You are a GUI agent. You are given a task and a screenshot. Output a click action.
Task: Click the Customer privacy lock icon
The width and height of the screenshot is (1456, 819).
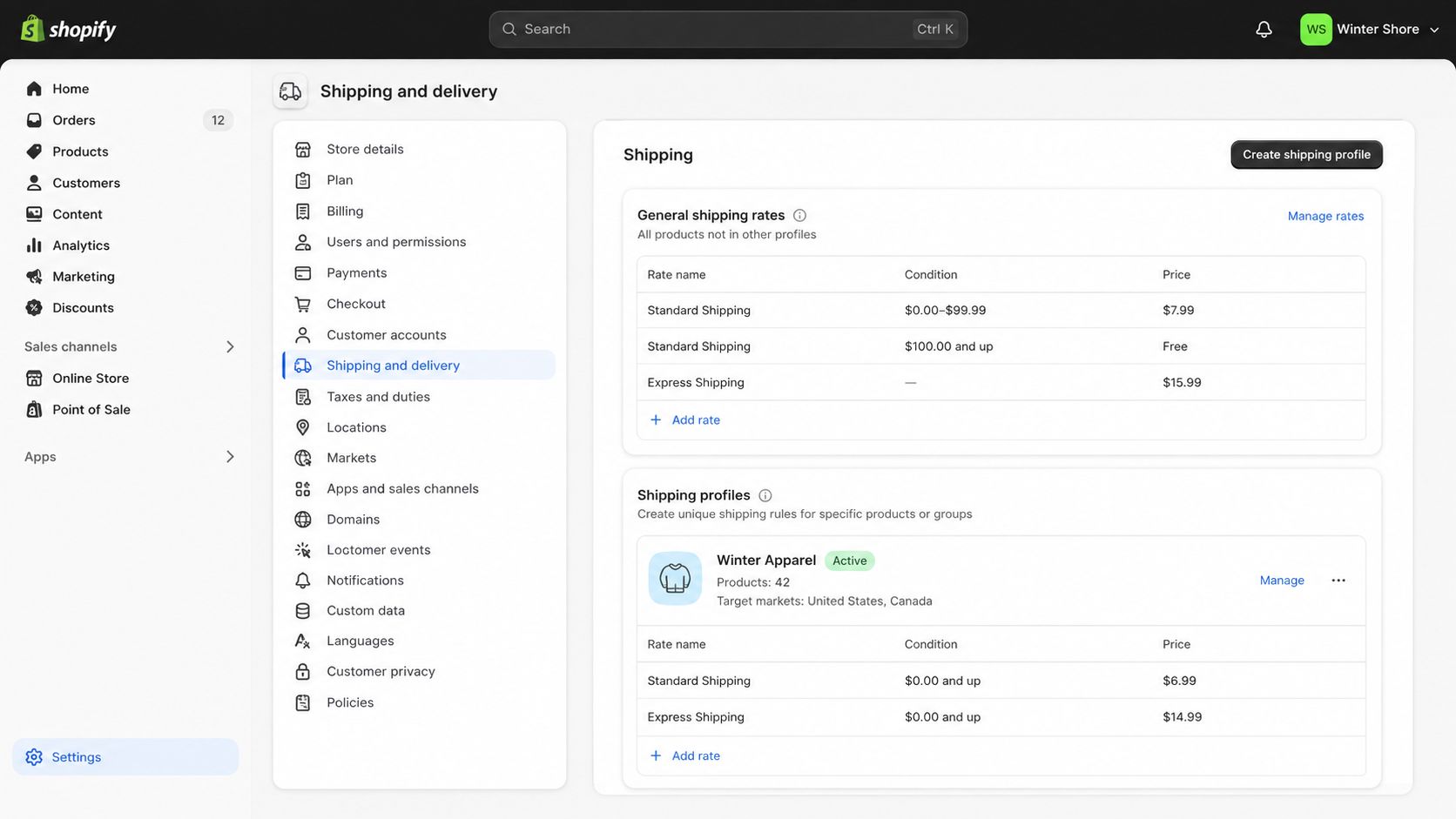pos(302,672)
